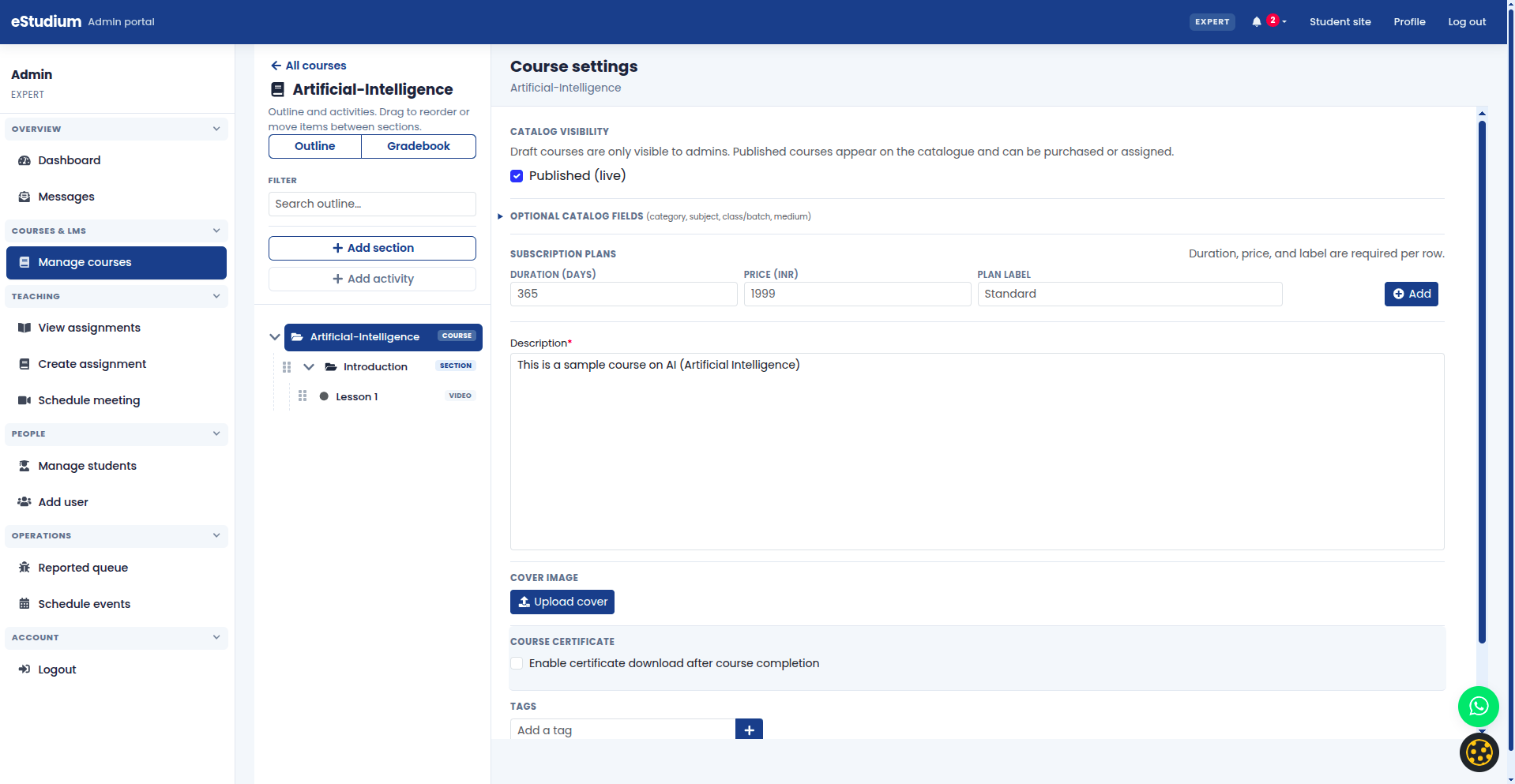
Task: Grab the Introduction section drag handle
Action: coord(287,367)
